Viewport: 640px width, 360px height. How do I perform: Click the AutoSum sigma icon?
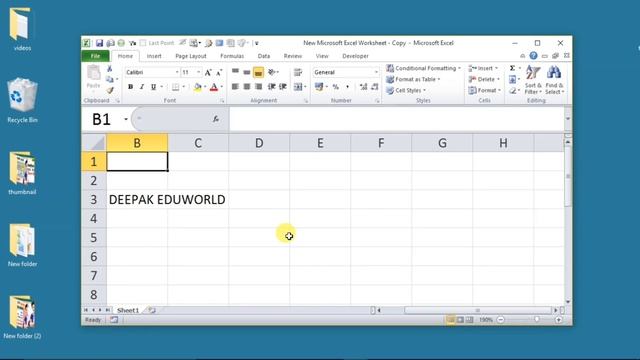[512, 68]
